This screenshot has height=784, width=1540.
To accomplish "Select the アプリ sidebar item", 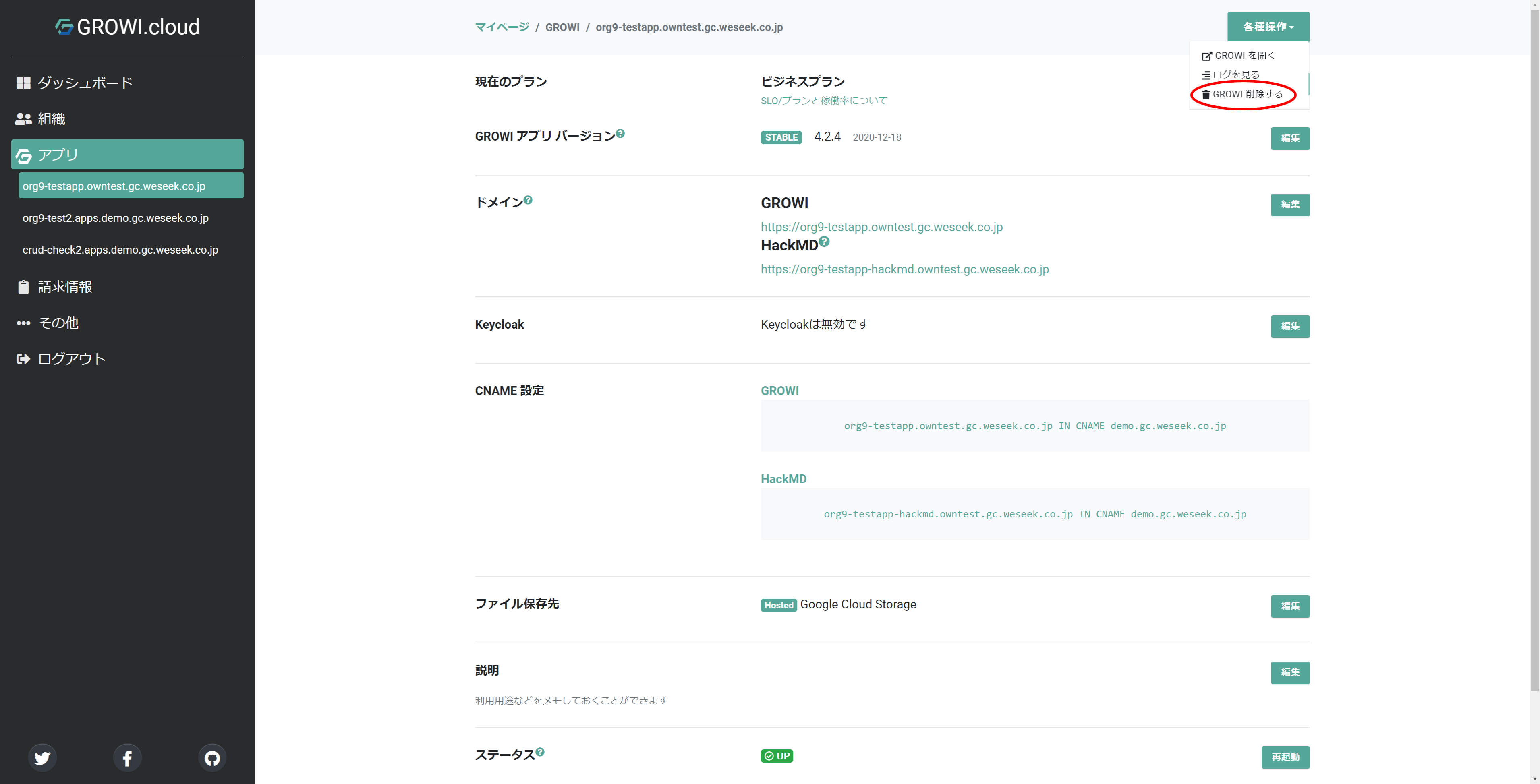I will (x=127, y=155).
